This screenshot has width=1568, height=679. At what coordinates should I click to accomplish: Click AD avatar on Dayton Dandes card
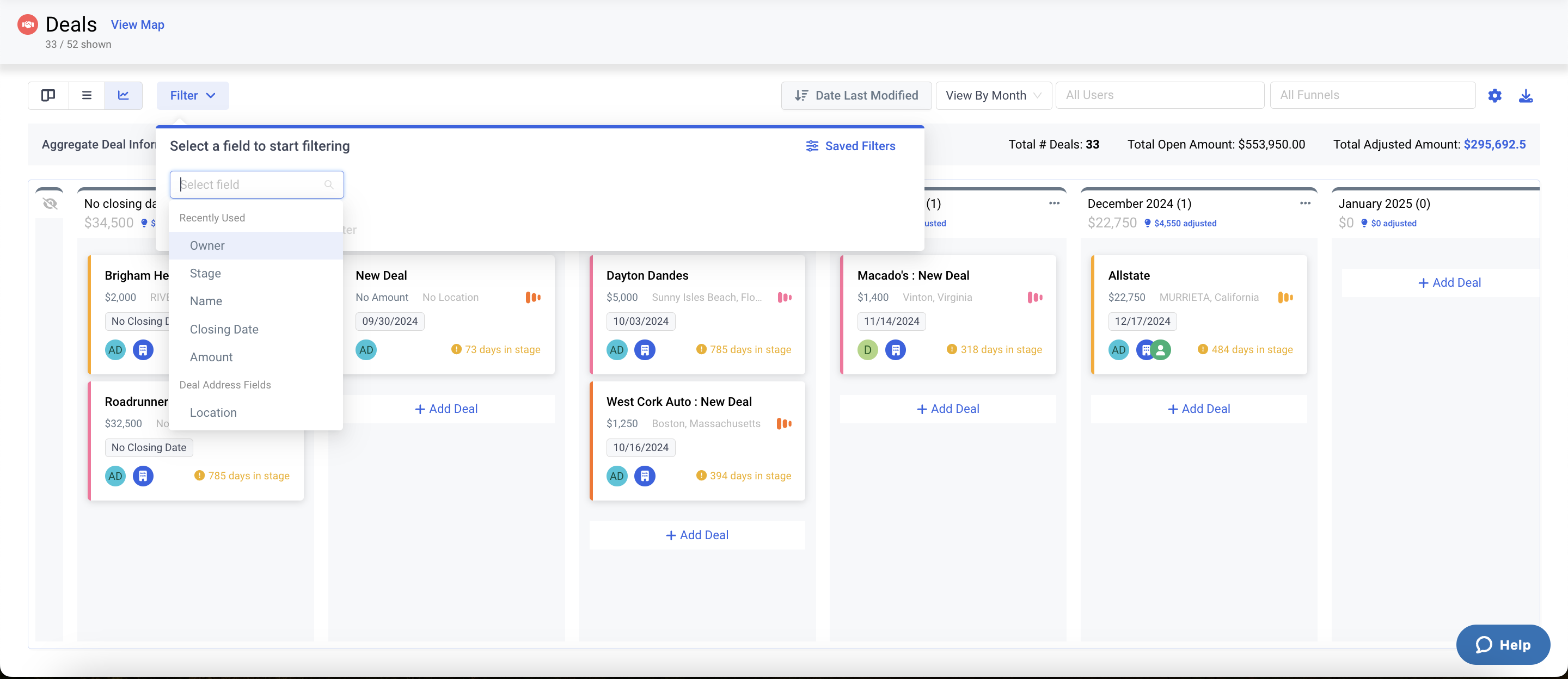click(617, 350)
